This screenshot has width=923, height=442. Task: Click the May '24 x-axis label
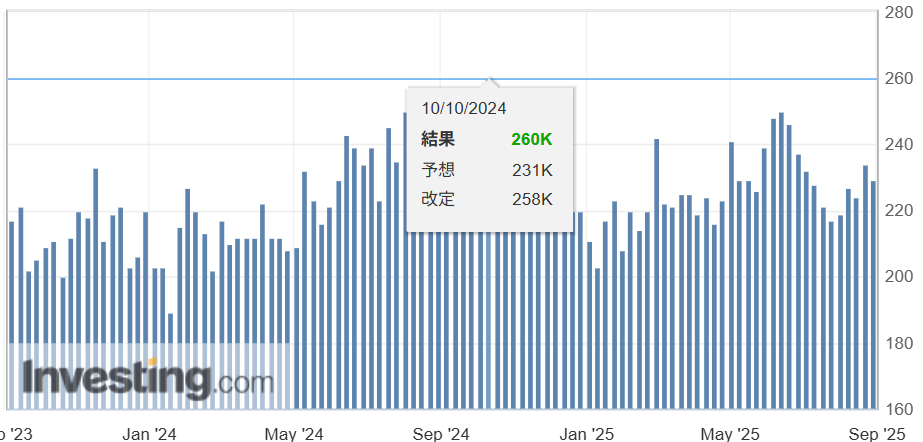click(295, 434)
